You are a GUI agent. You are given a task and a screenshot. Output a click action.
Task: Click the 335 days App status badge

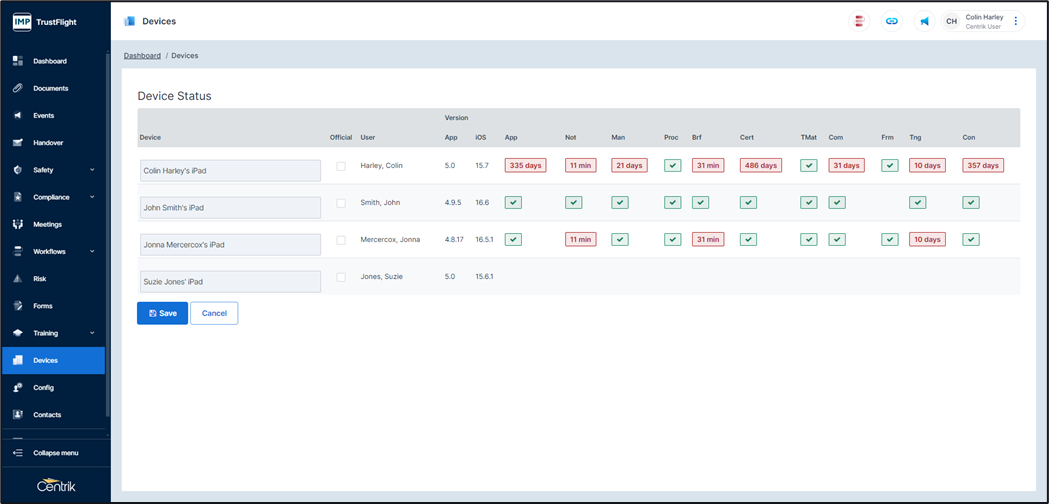tap(525, 166)
